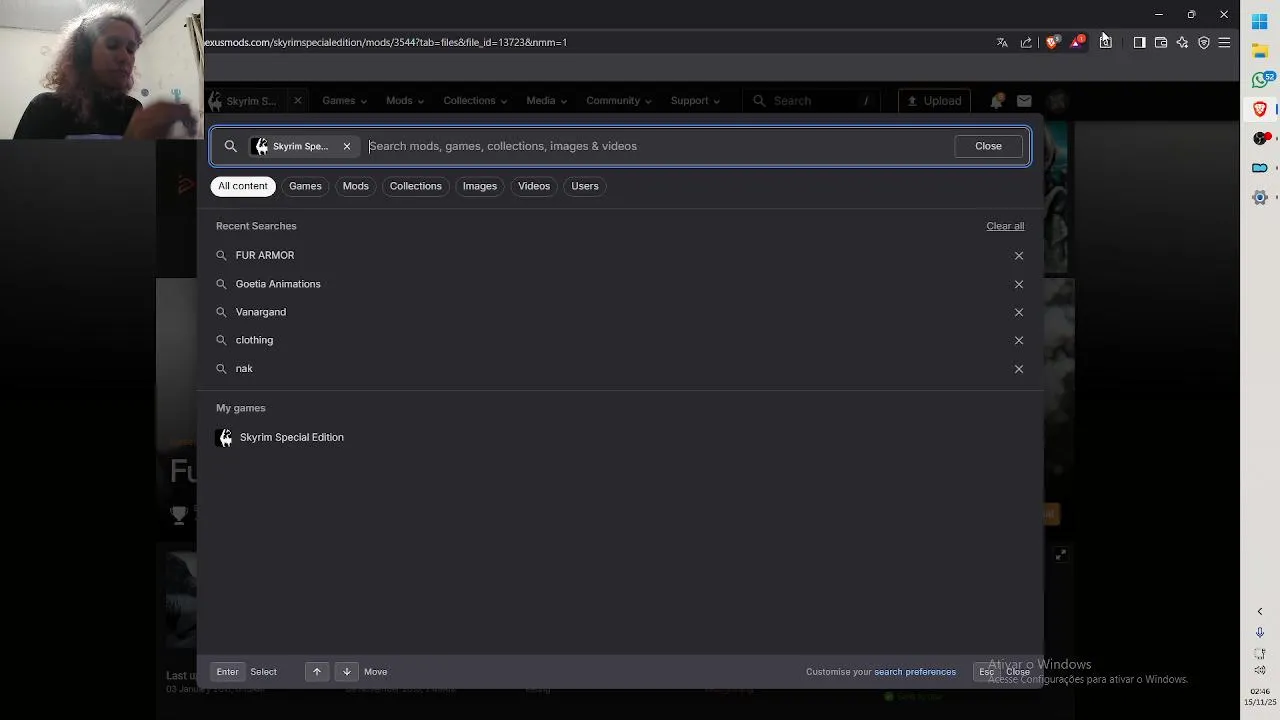Open recent search Goetia Animations
The width and height of the screenshot is (1280, 720).
(620, 284)
